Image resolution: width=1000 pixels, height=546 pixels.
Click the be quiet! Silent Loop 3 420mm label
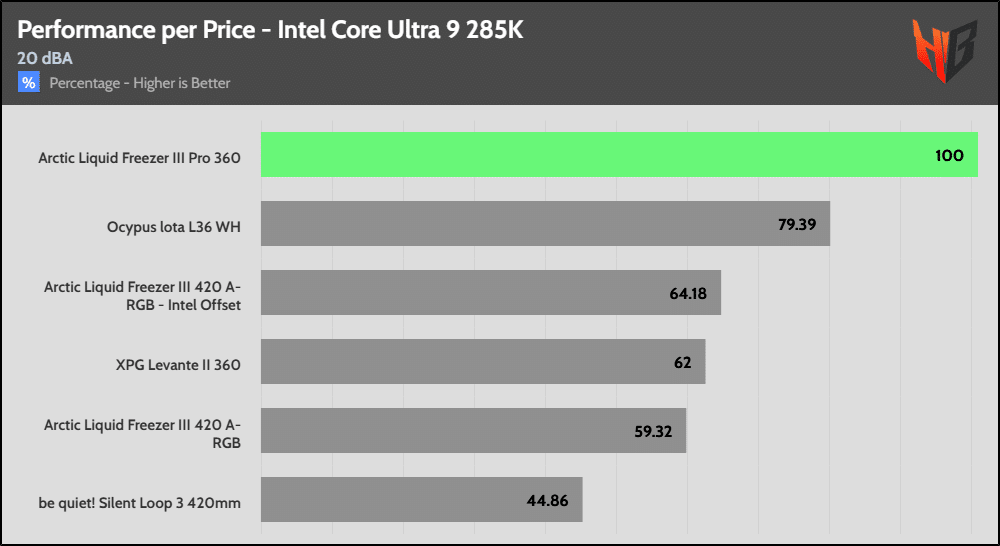click(139, 503)
